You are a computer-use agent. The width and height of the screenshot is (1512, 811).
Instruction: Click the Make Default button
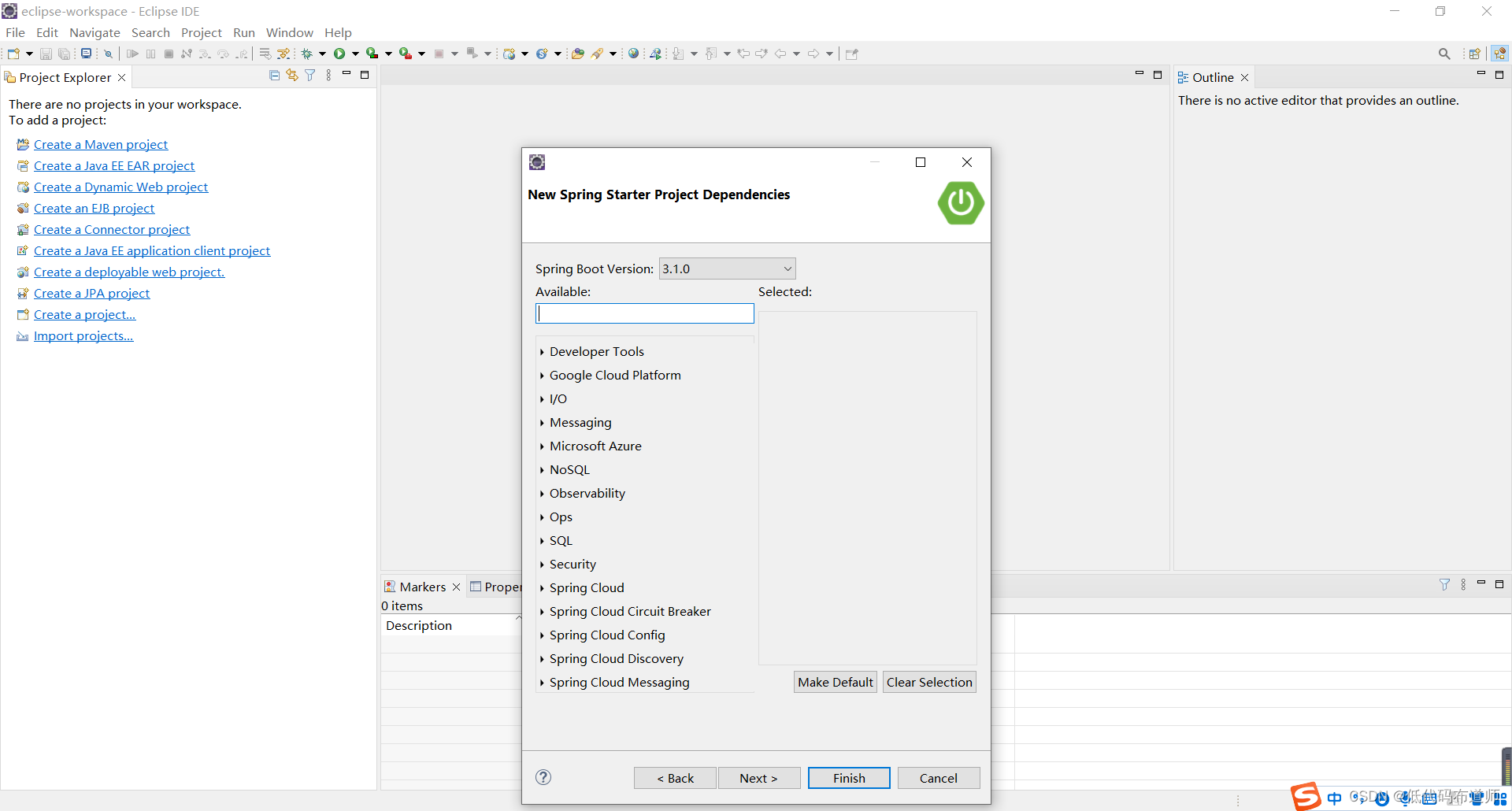click(x=836, y=682)
